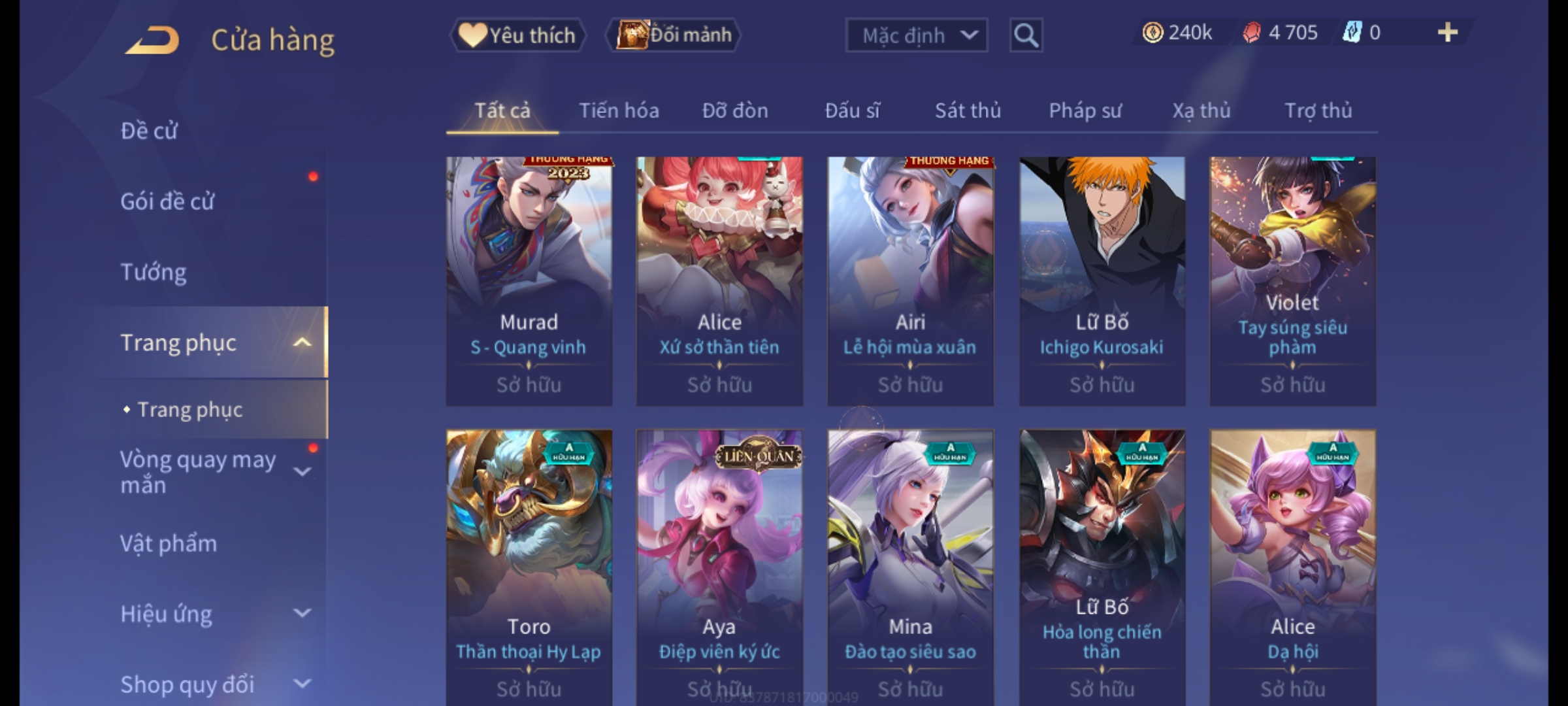This screenshot has height=706, width=1568.
Task: Open Gói đề cử in the sidebar
Action: (x=167, y=201)
